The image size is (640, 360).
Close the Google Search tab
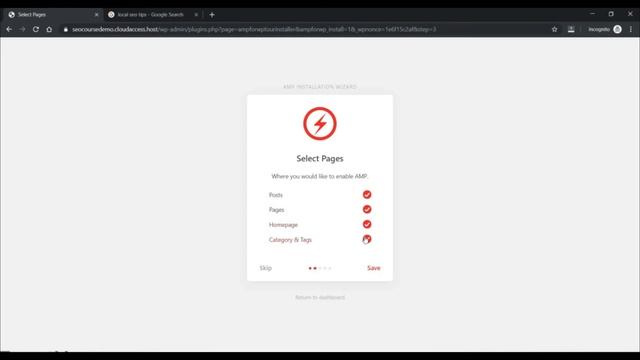coord(196,15)
